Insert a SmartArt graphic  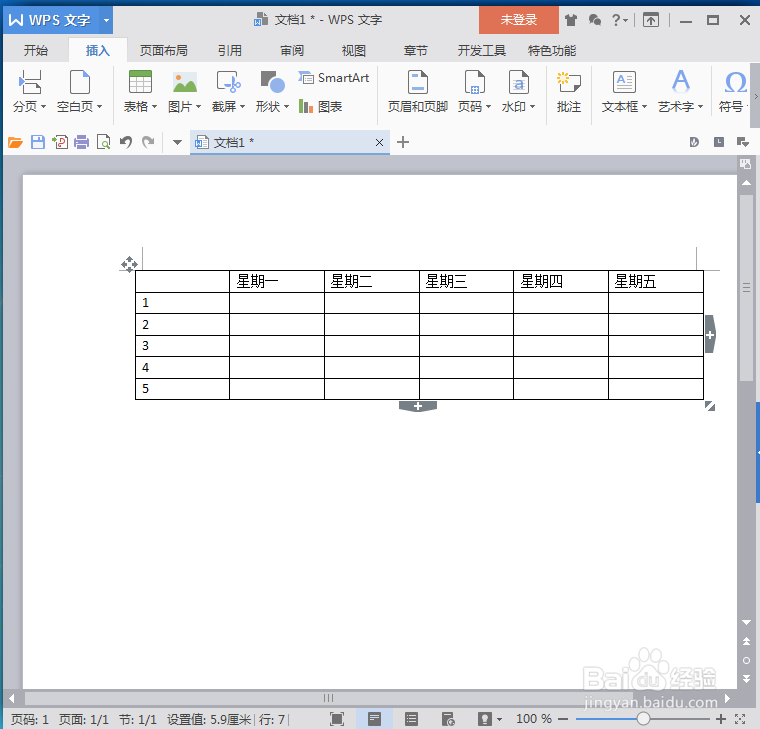pyautogui.click(x=333, y=78)
